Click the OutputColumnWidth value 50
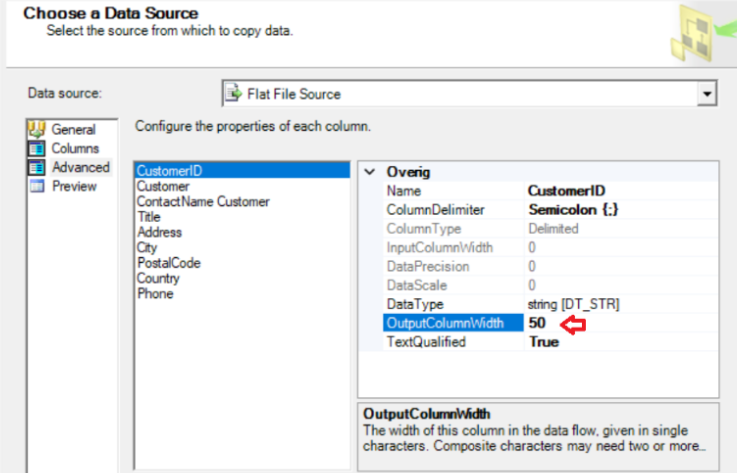737x473 pixels. coord(537,323)
